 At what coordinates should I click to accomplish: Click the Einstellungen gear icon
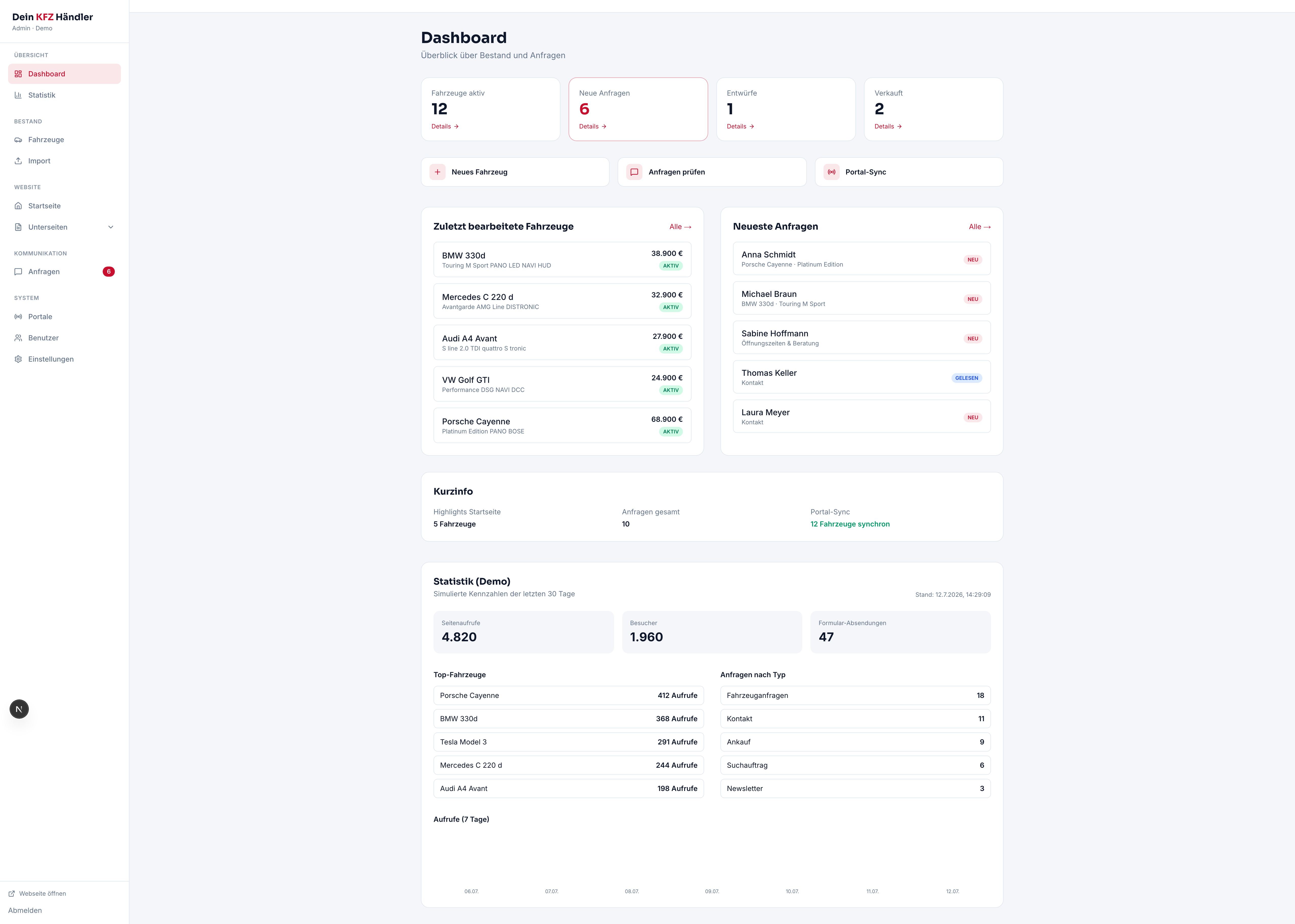click(18, 359)
